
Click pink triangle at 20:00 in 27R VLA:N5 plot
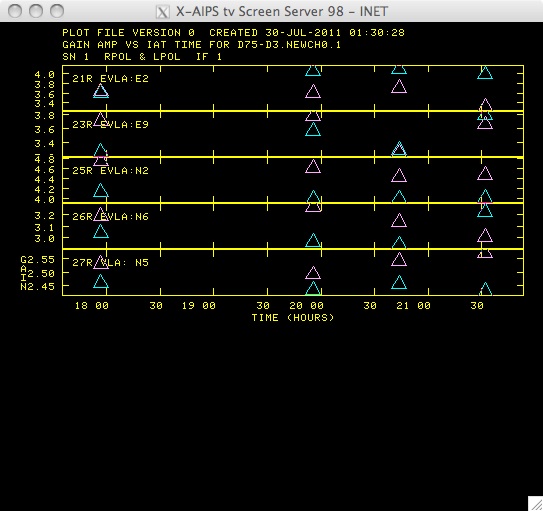(313, 273)
